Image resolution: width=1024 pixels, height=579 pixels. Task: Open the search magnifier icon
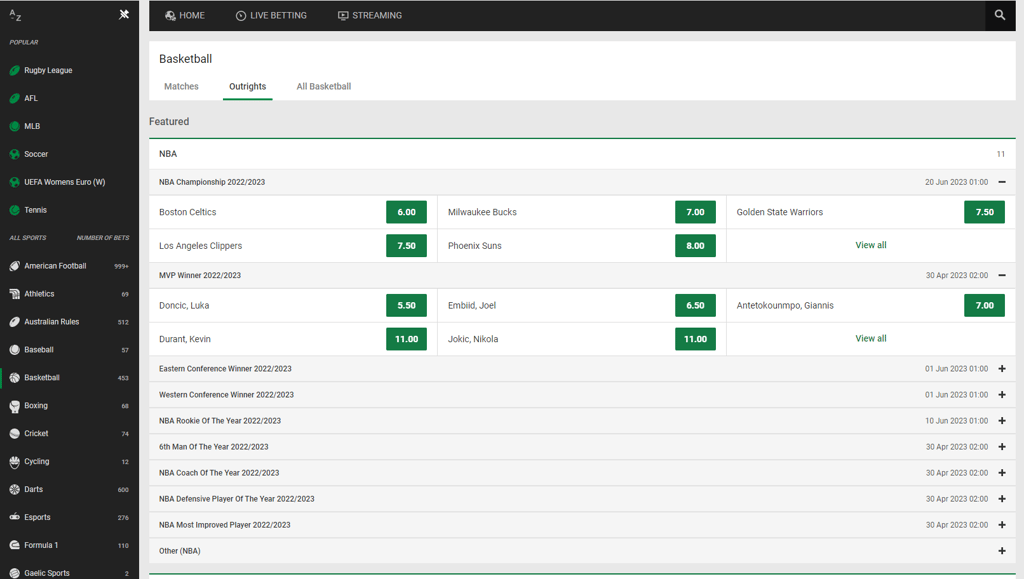coord(999,15)
